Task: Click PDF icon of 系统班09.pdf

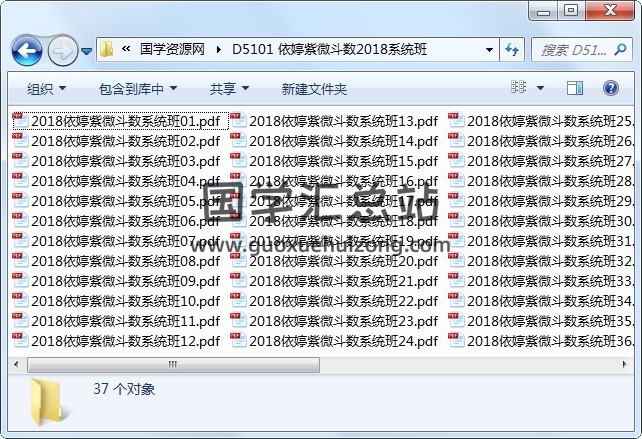Action: pos(20,281)
